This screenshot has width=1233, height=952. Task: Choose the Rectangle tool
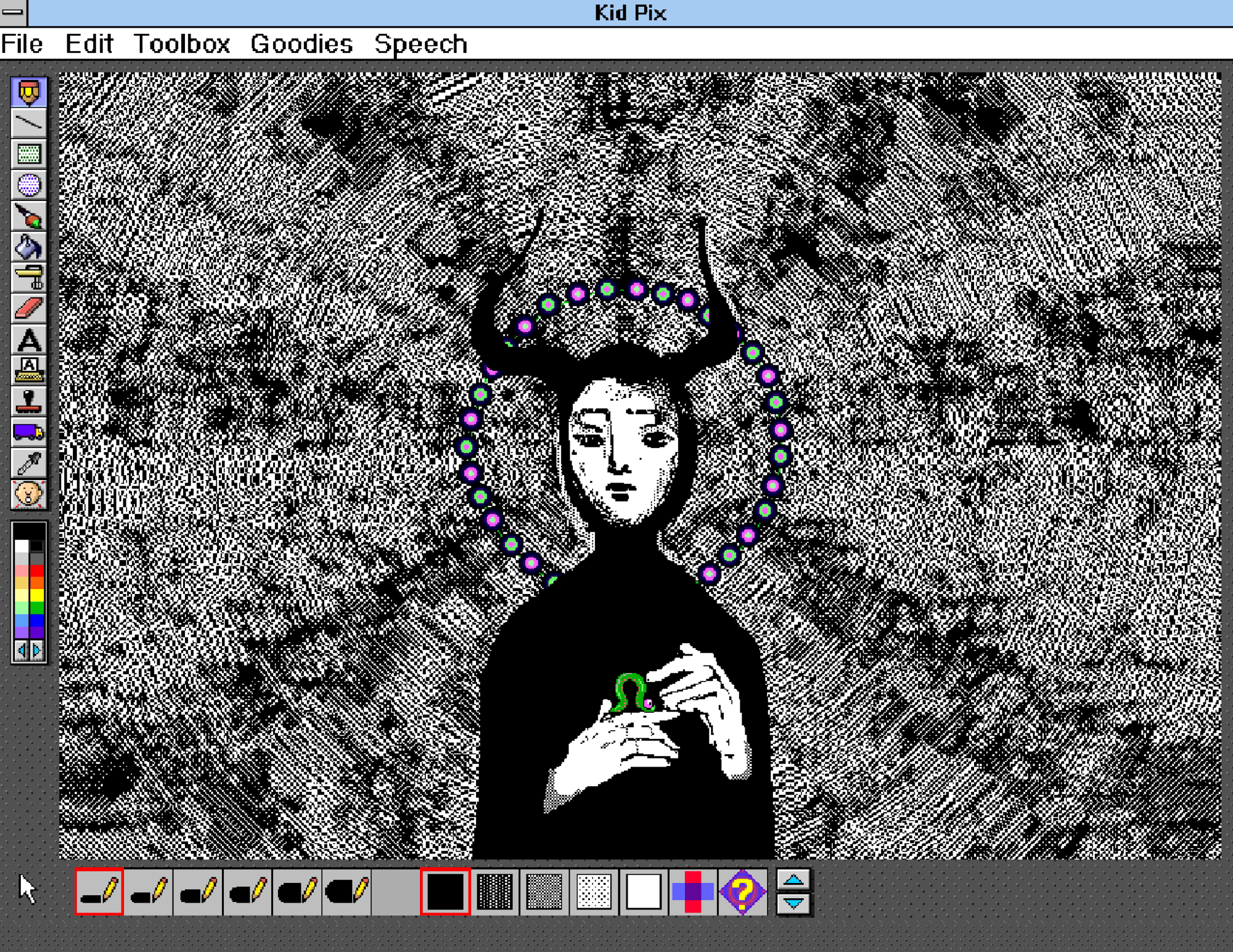click(28, 154)
